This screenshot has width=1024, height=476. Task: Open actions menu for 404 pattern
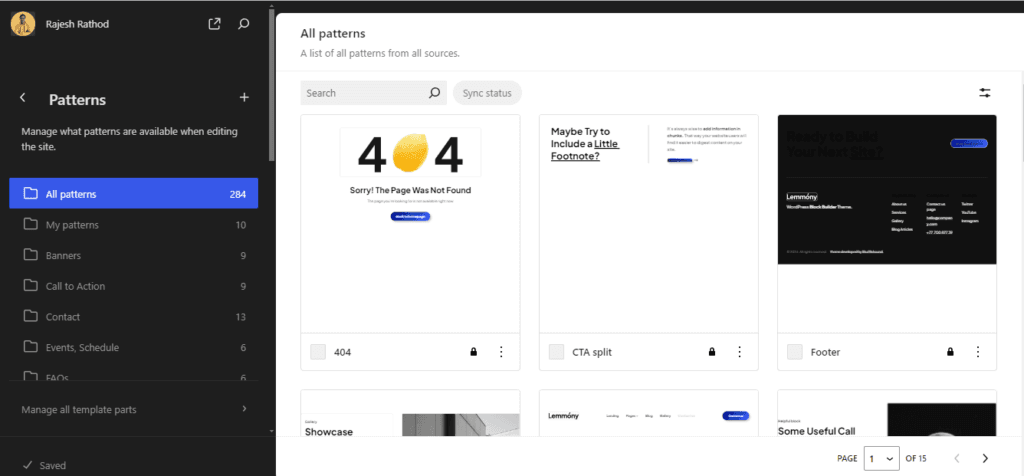tap(501, 352)
